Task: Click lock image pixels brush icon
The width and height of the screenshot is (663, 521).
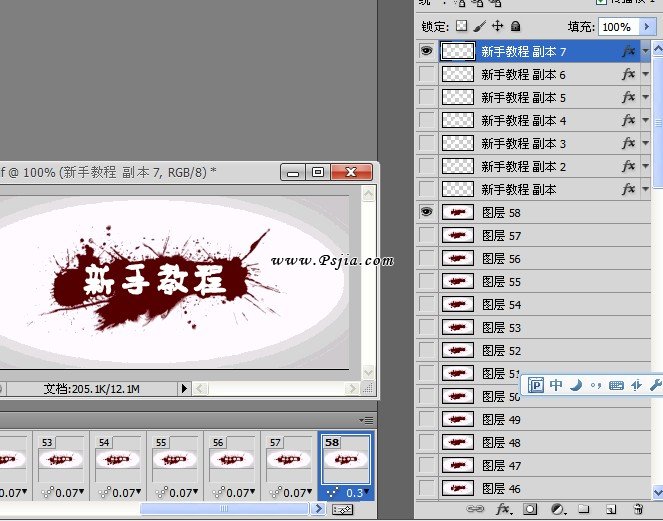Action: [x=479, y=26]
